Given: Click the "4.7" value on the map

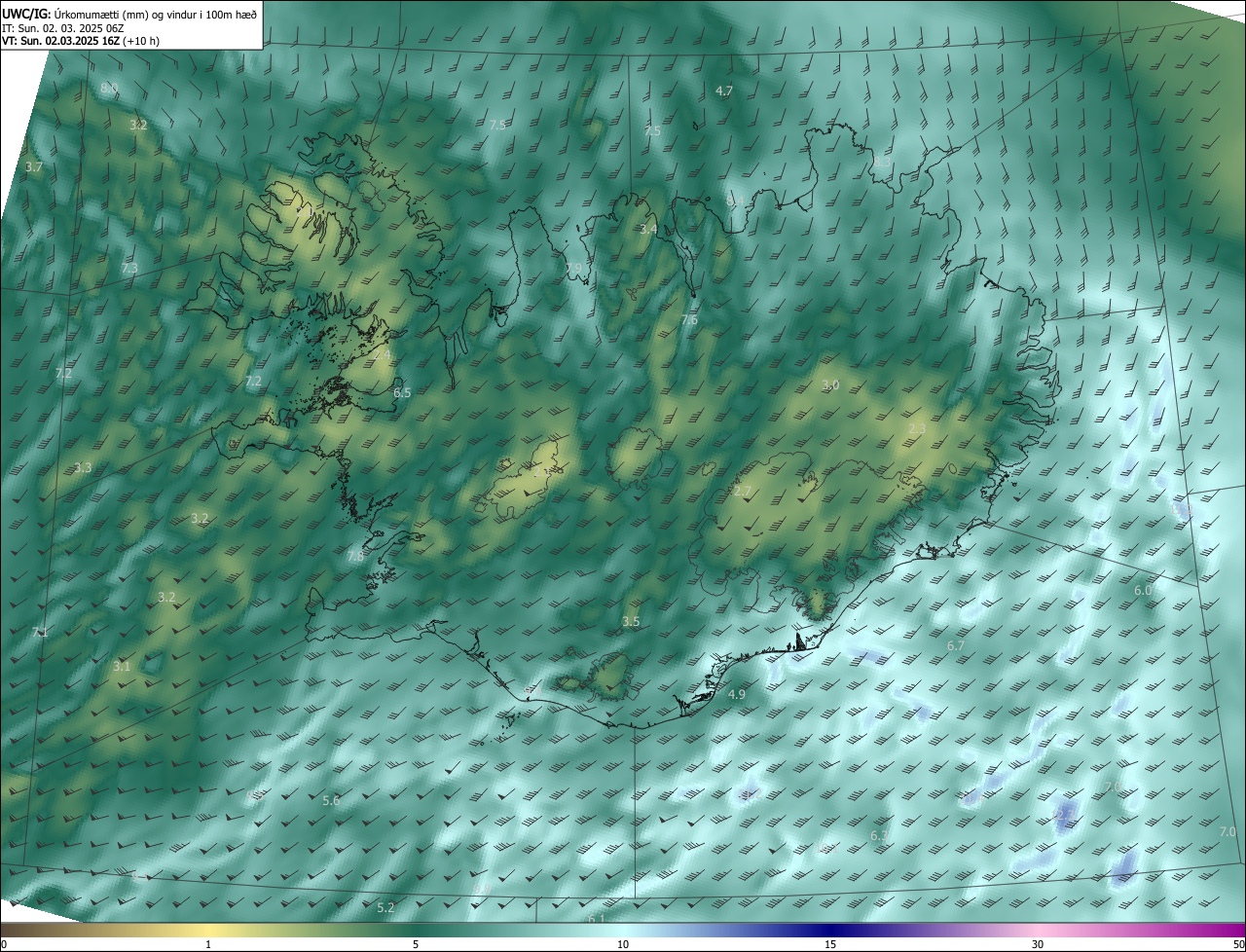Looking at the screenshot, I should [724, 91].
